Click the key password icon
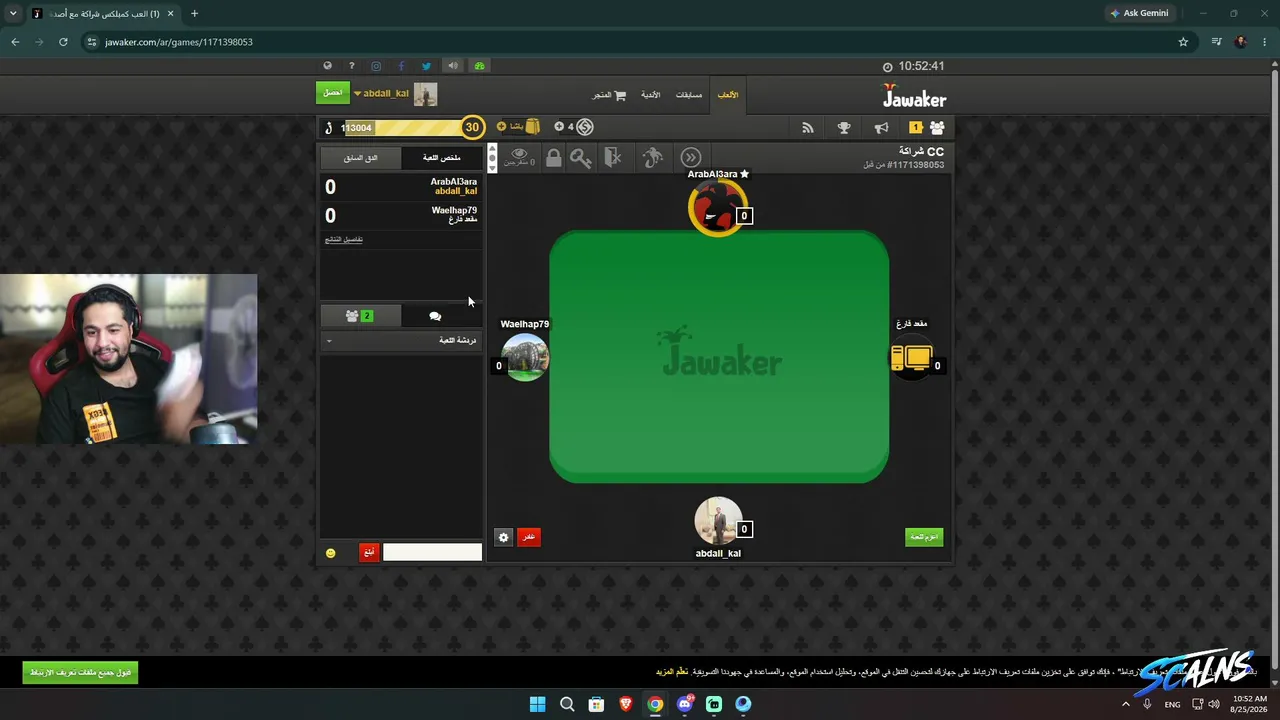1280x720 pixels. pyautogui.click(x=580, y=157)
